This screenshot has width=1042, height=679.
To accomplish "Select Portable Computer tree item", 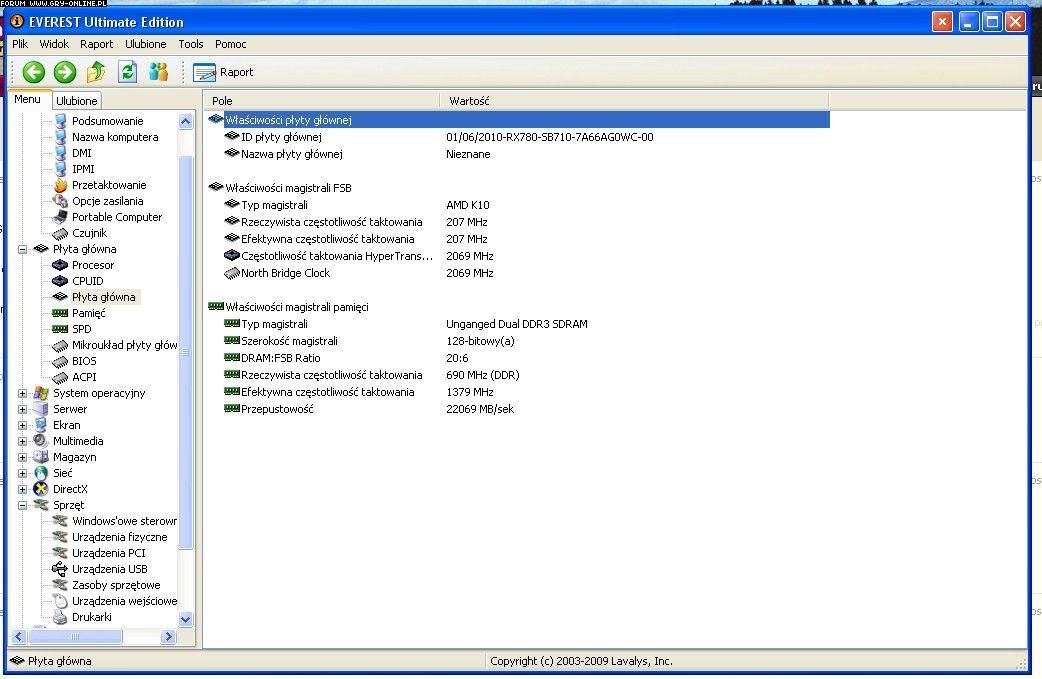I will click(x=117, y=217).
